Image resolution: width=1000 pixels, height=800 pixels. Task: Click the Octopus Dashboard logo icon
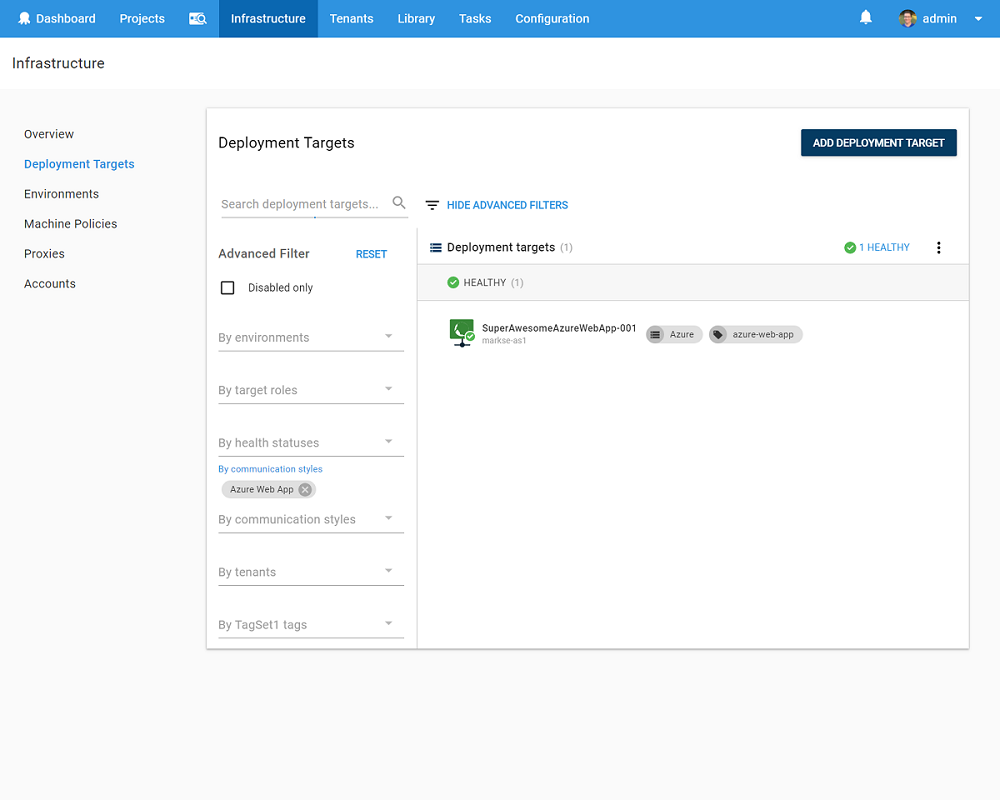(x=24, y=19)
